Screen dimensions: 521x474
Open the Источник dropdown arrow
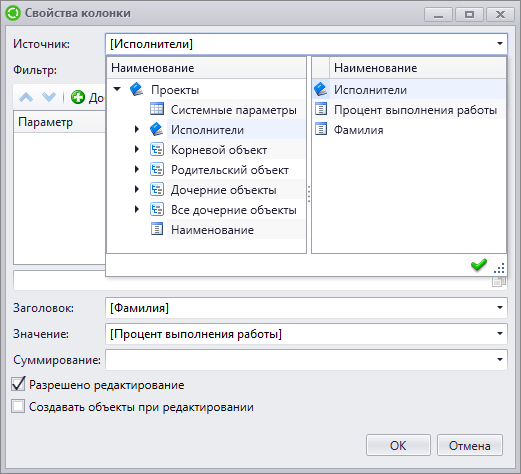[500, 44]
